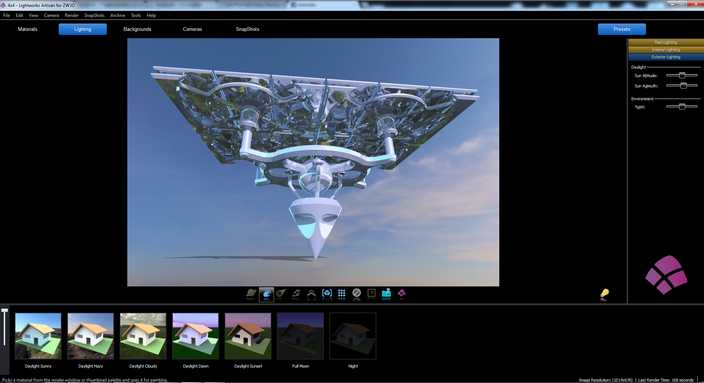
Task: Apply the Night preset thumbnail
Action: (353, 336)
